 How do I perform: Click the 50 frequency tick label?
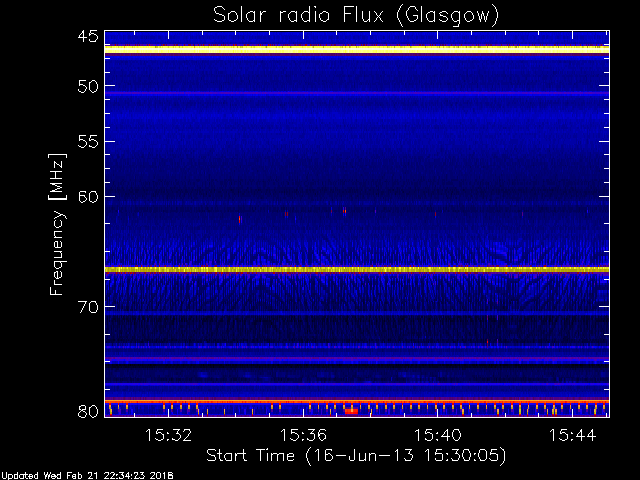pos(88,86)
